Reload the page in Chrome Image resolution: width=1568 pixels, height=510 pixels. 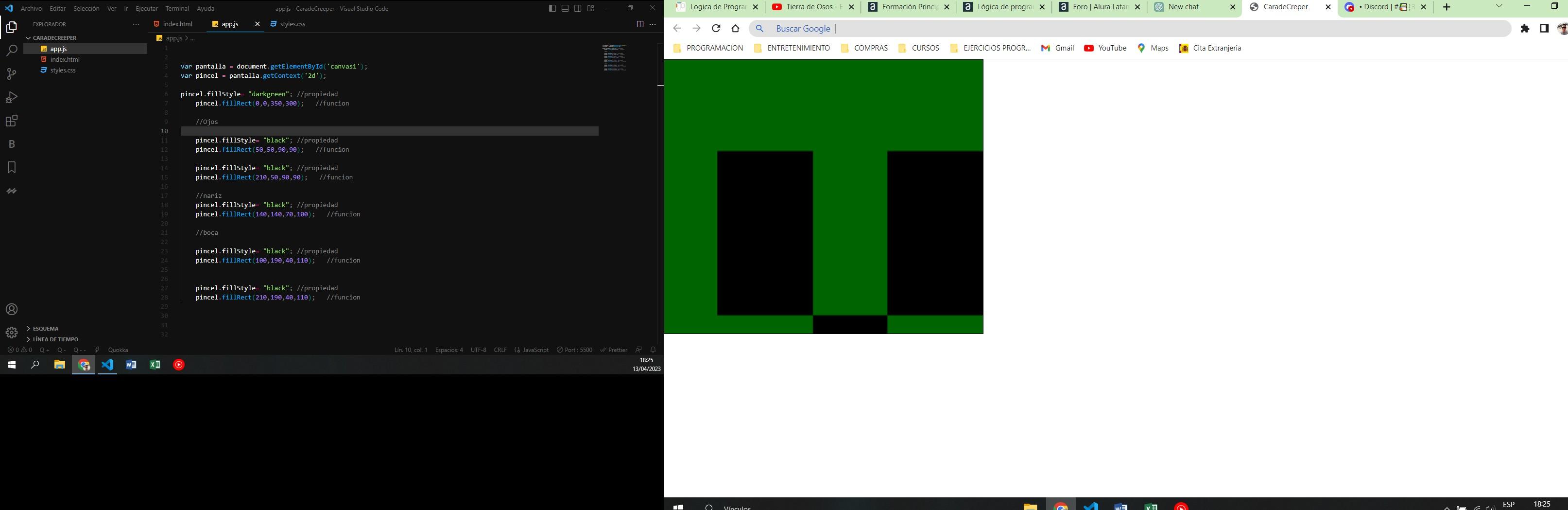(x=716, y=29)
